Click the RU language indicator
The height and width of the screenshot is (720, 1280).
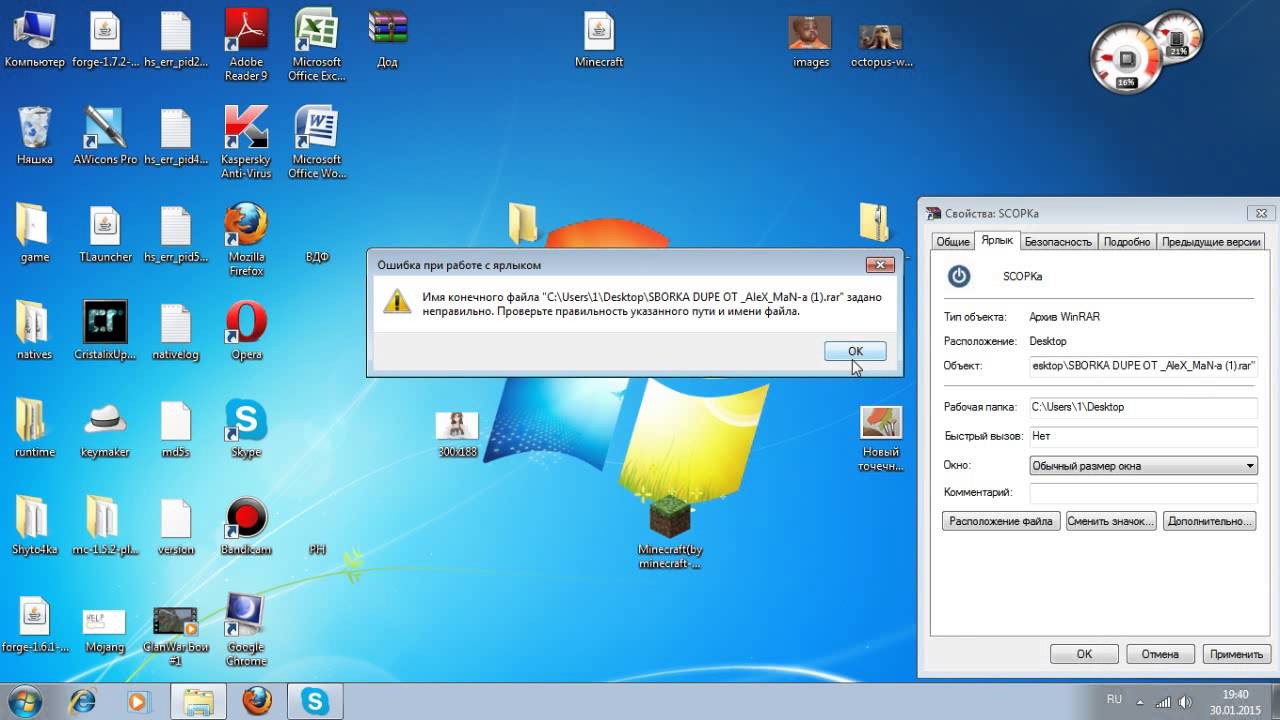click(1114, 699)
